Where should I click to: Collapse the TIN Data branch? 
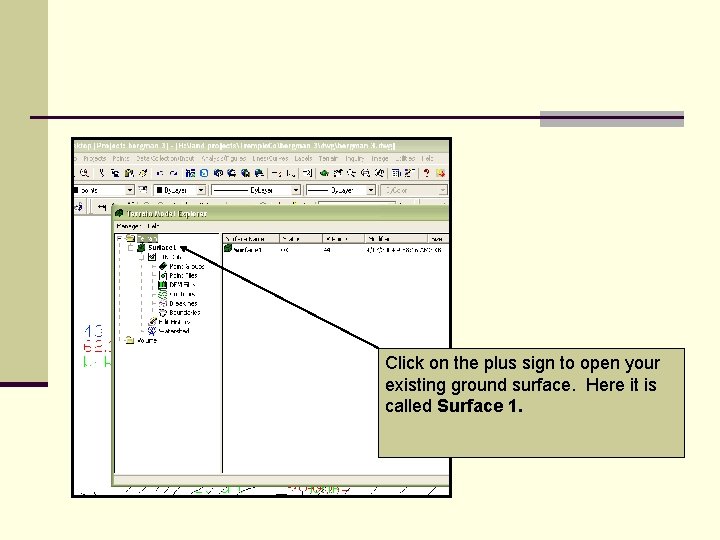142,257
